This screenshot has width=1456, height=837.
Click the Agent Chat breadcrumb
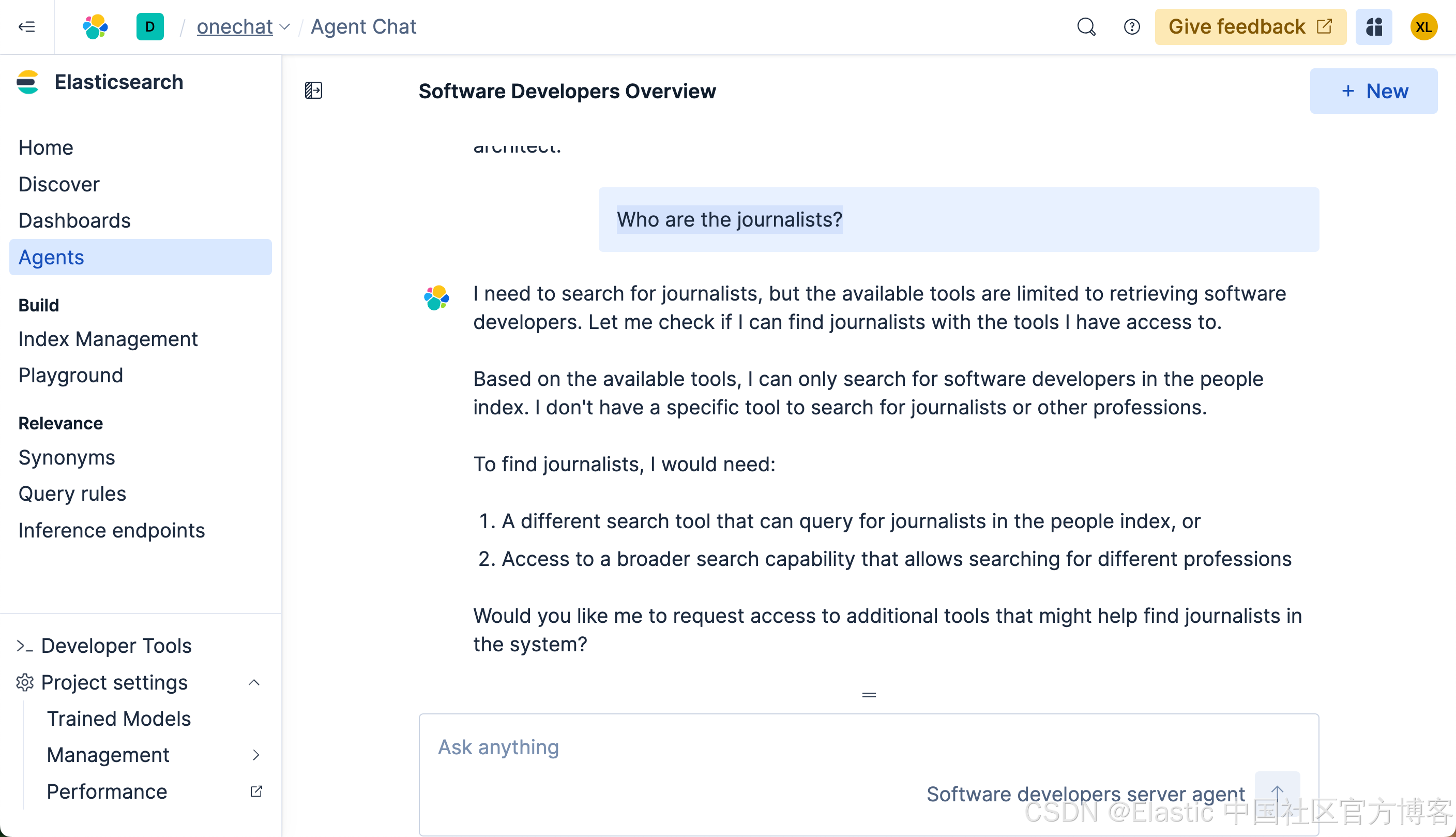[363, 26]
